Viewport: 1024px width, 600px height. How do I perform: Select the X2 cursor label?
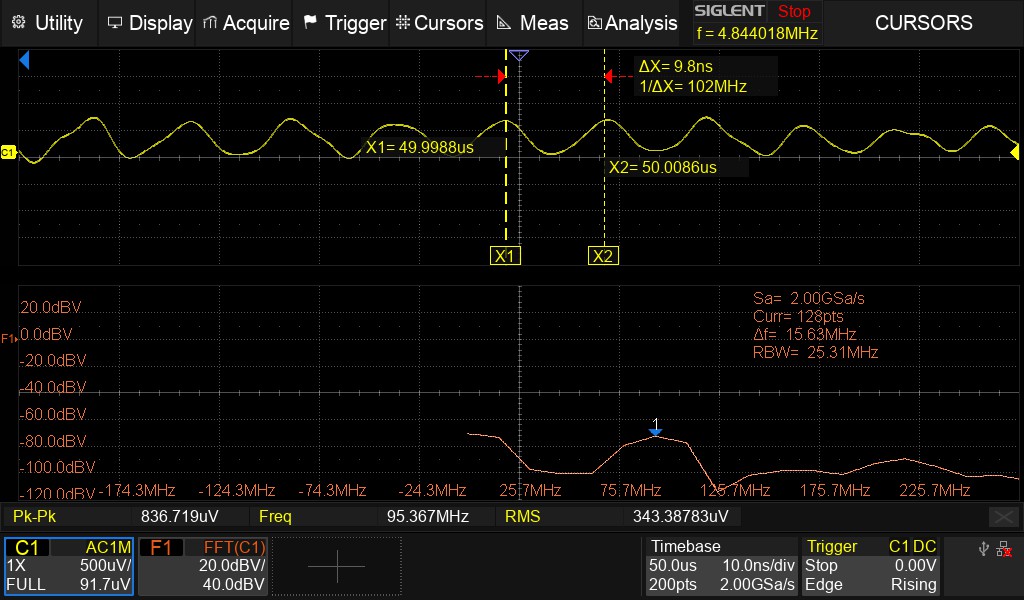tap(602, 256)
